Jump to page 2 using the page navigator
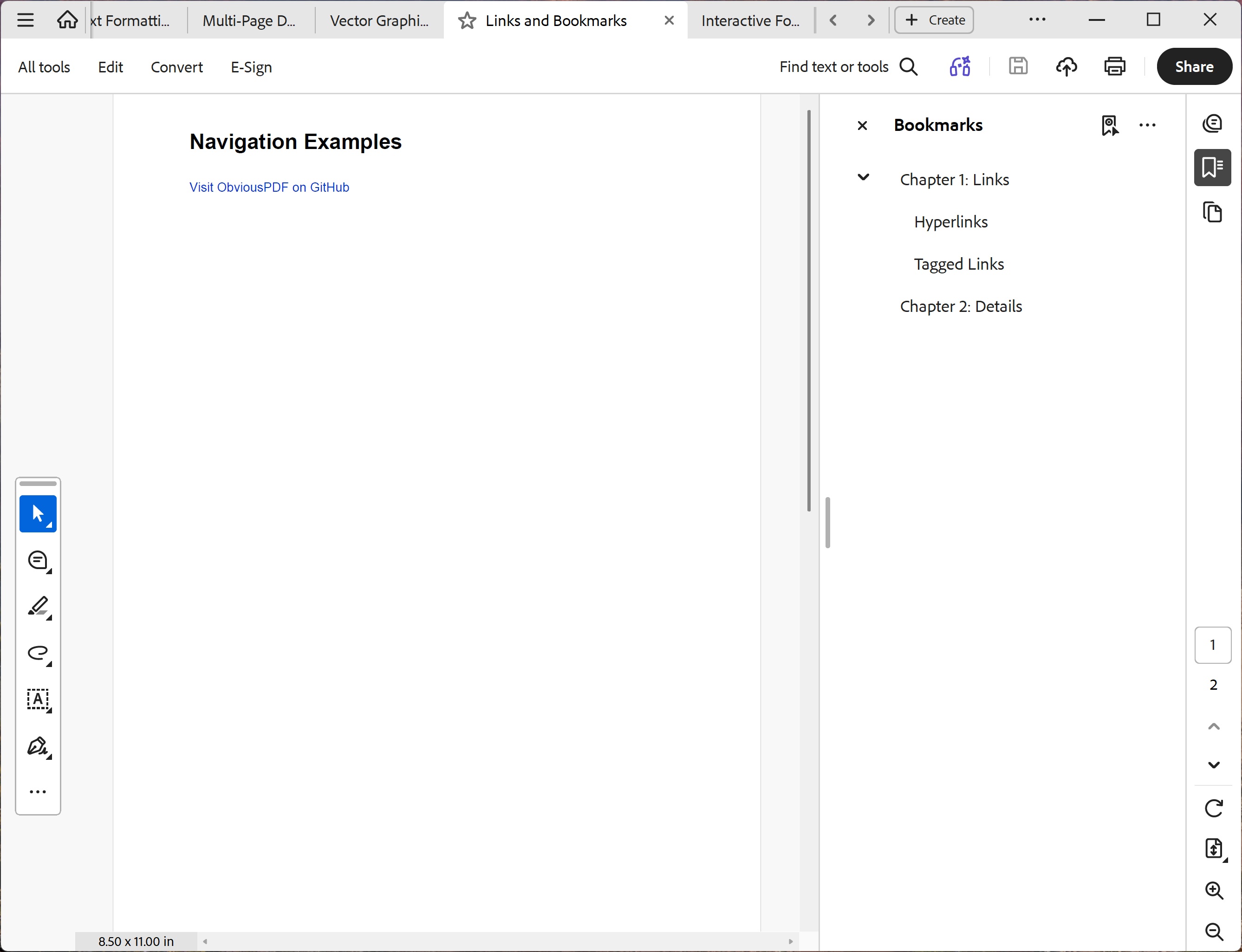The height and width of the screenshot is (952, 1242). pyautogui.click(x=1213, y=684)
